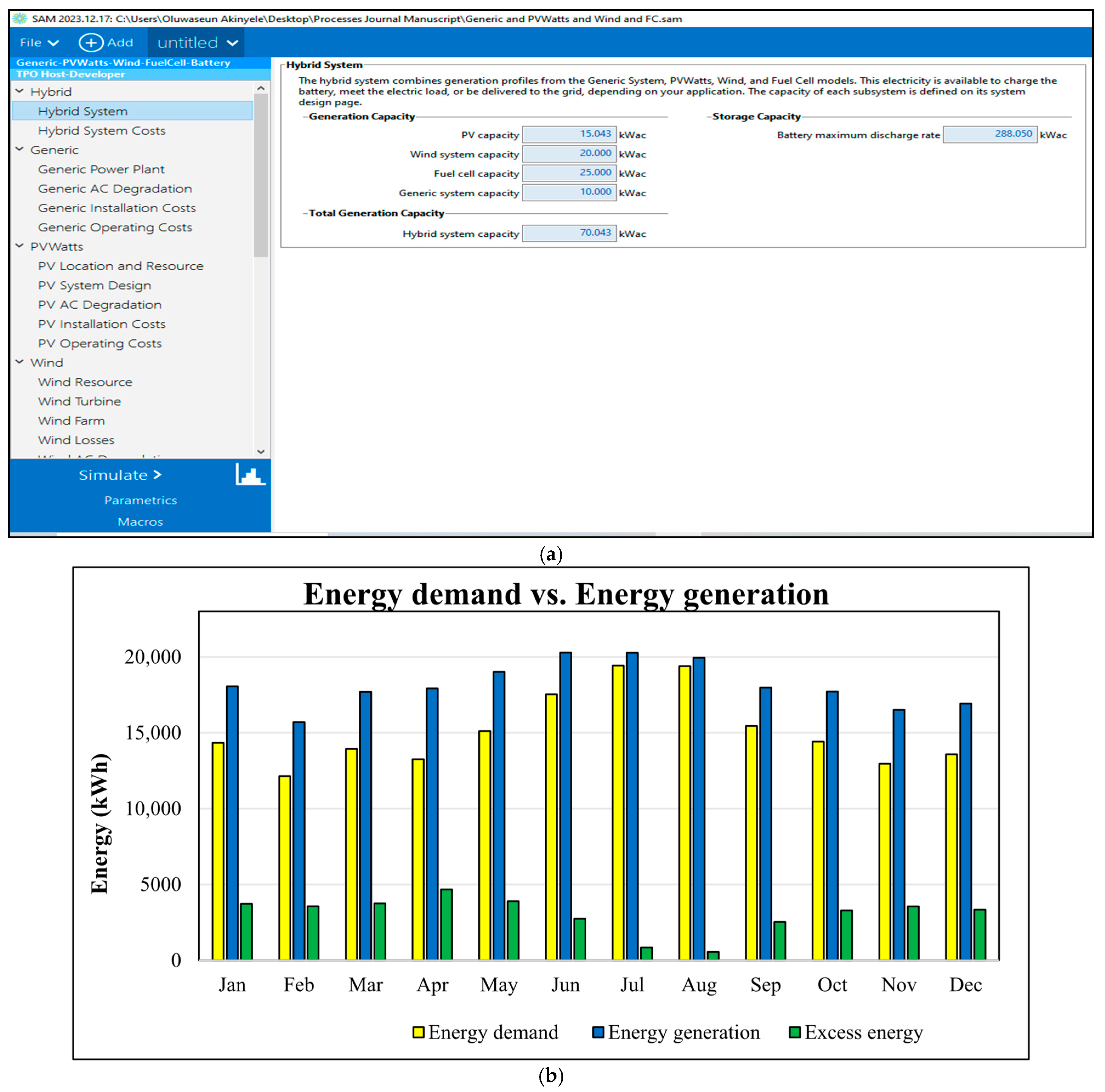Click the Add plus circle icon
1105x1092 pixels.
(90, 42)
